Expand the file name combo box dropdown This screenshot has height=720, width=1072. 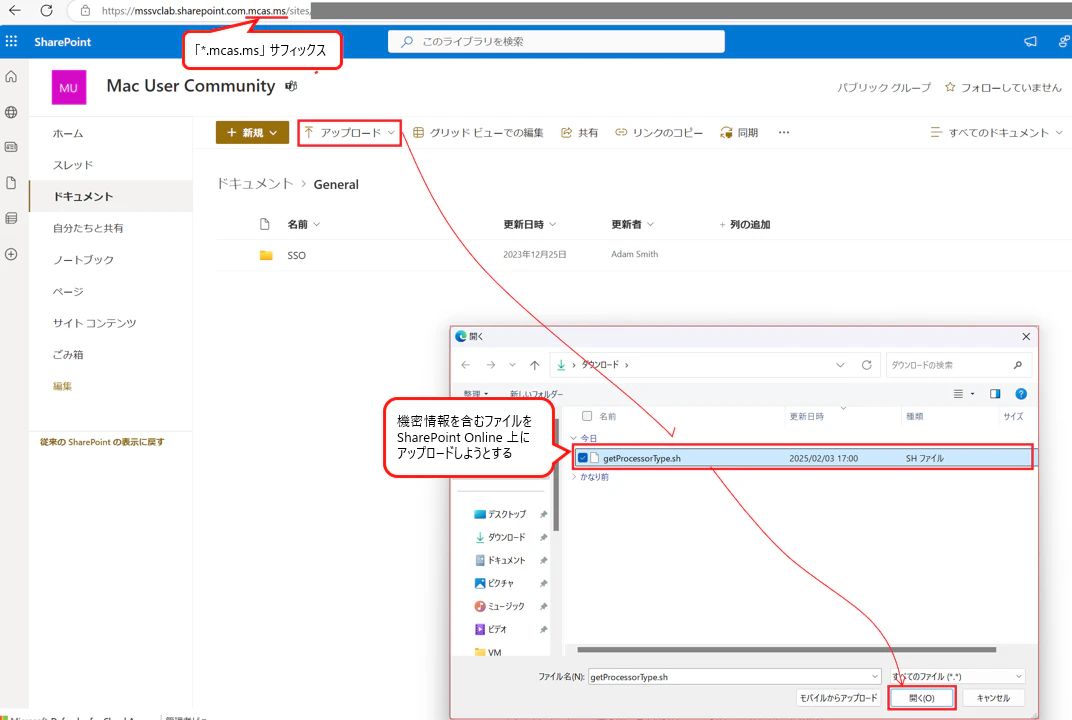tap(874, 676)
